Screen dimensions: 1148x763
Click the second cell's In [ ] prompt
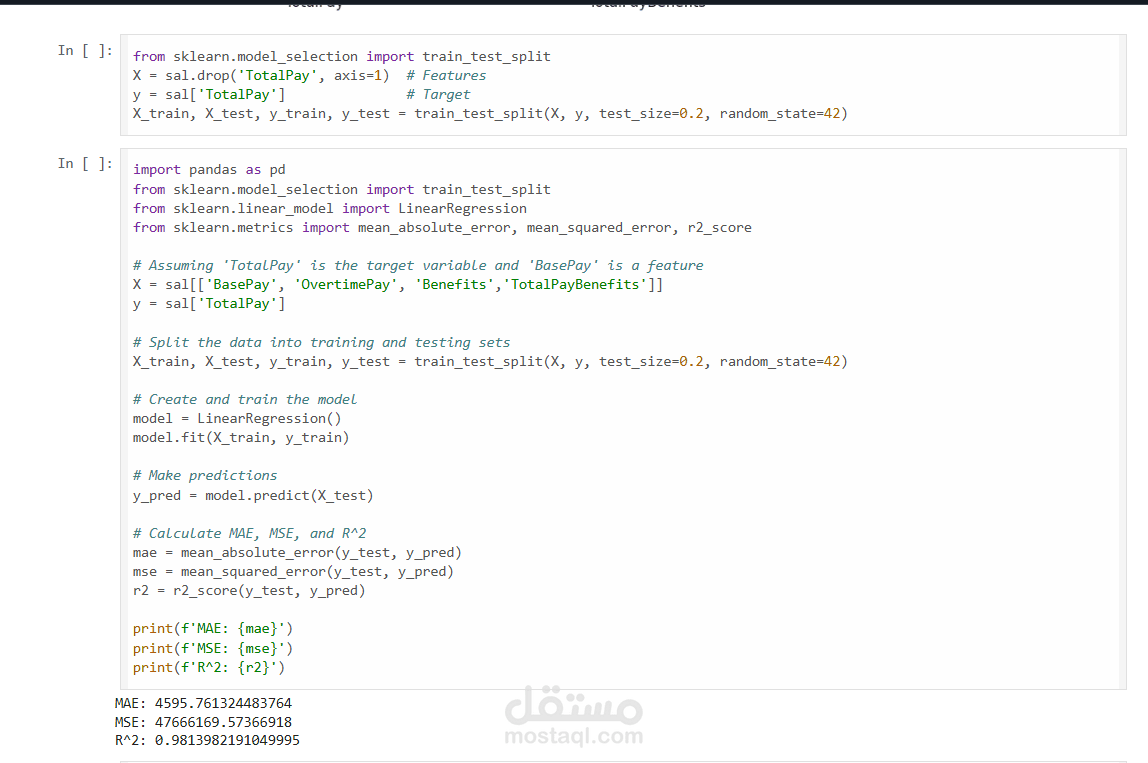pos(85,163)
